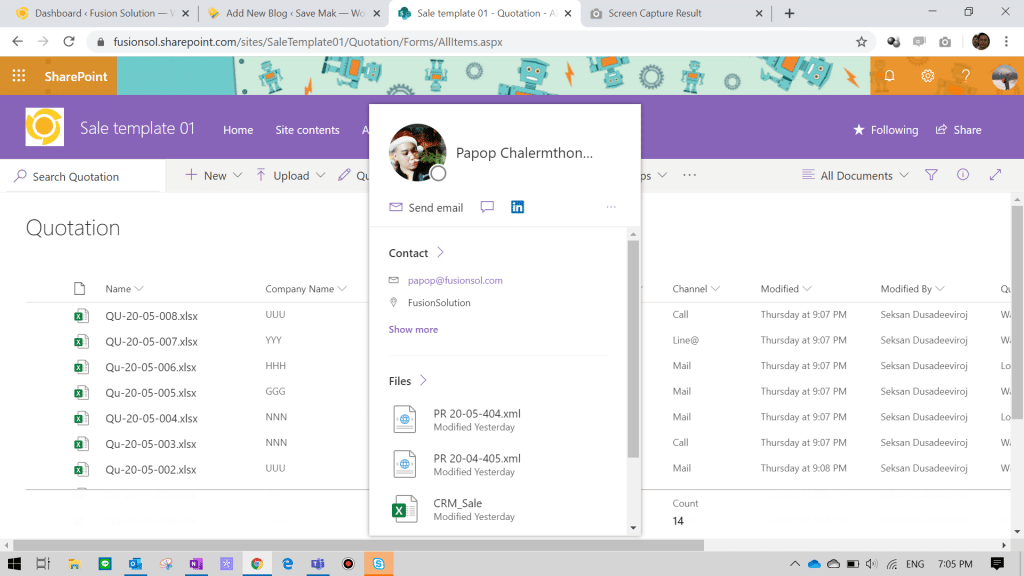Toggle Following star for the site
Viewport: 1024px width, 576px height.
tap(885, 130)
